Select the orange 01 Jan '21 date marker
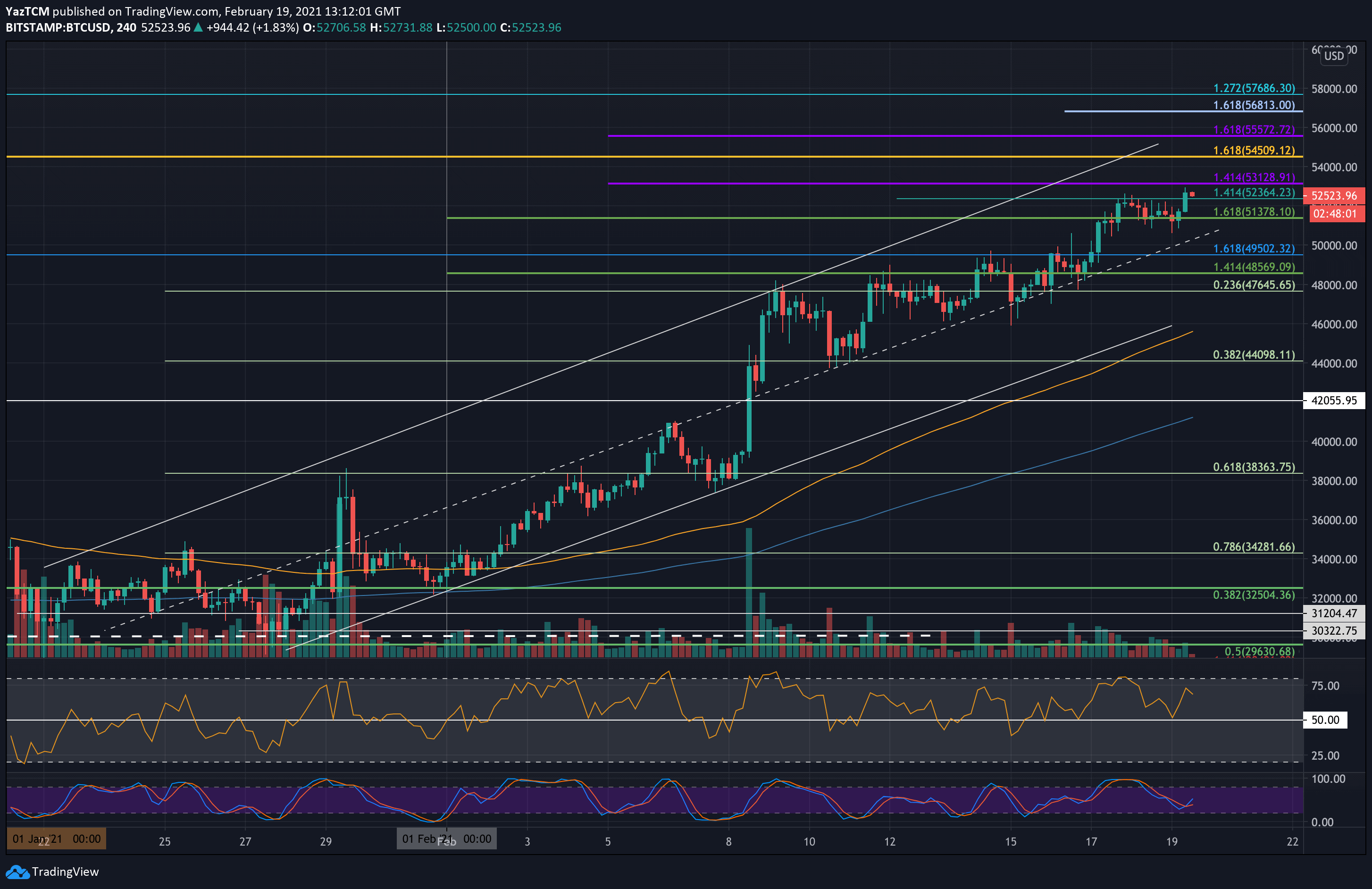The width and height of the screenshot is (1372, 889). (57, 839)
